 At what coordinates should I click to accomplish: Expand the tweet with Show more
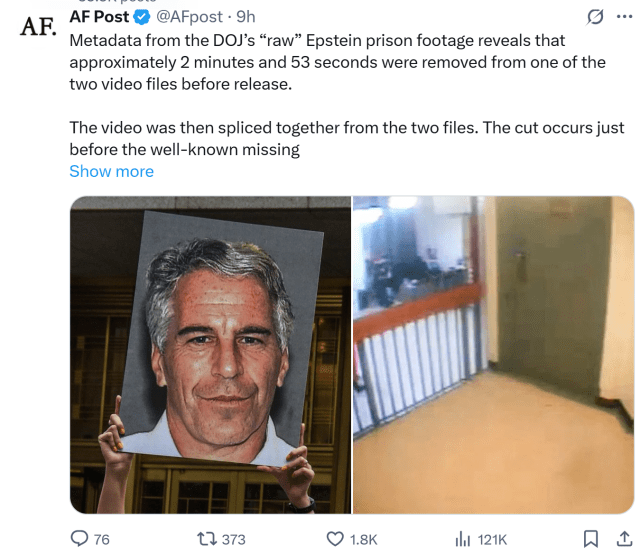[111, 171]
